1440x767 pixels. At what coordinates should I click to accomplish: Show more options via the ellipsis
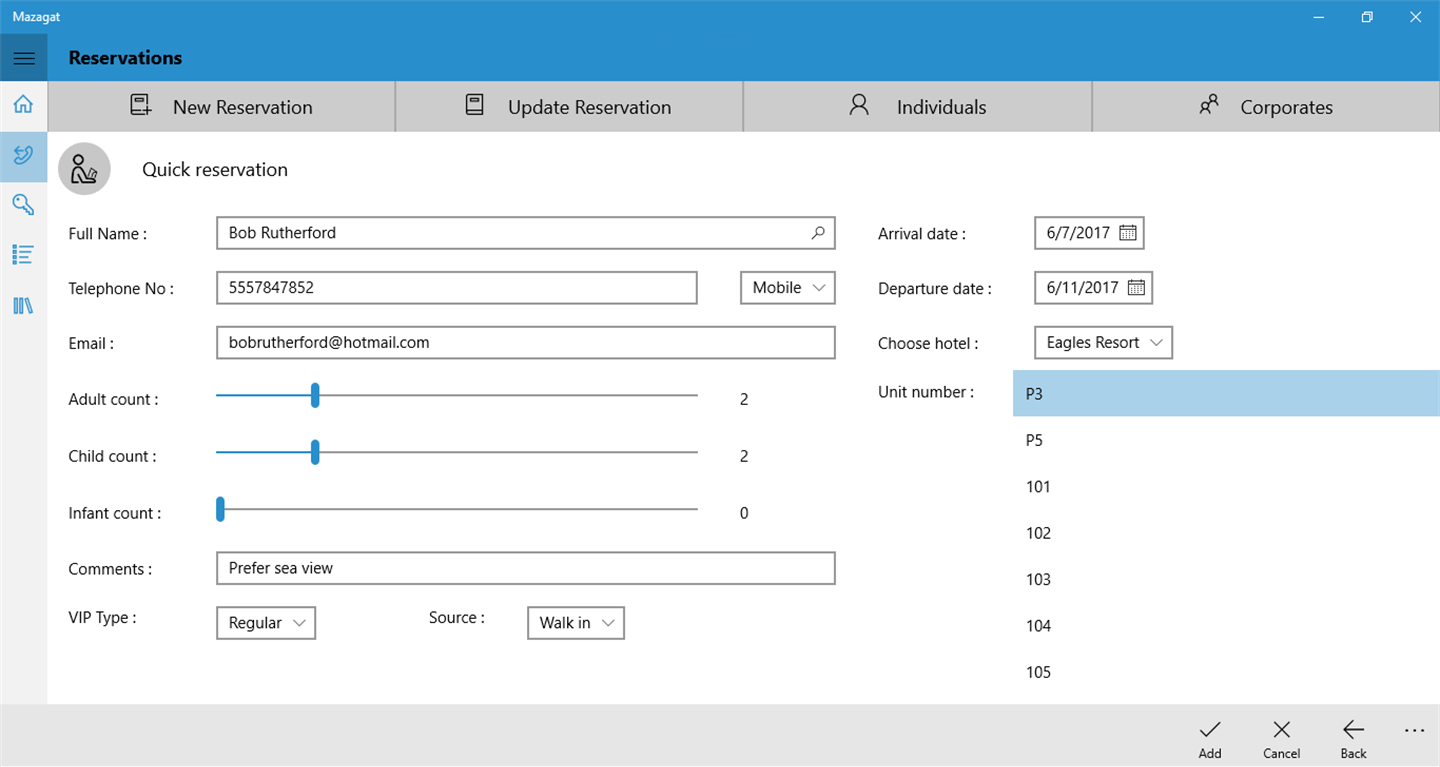point(1414,731)
